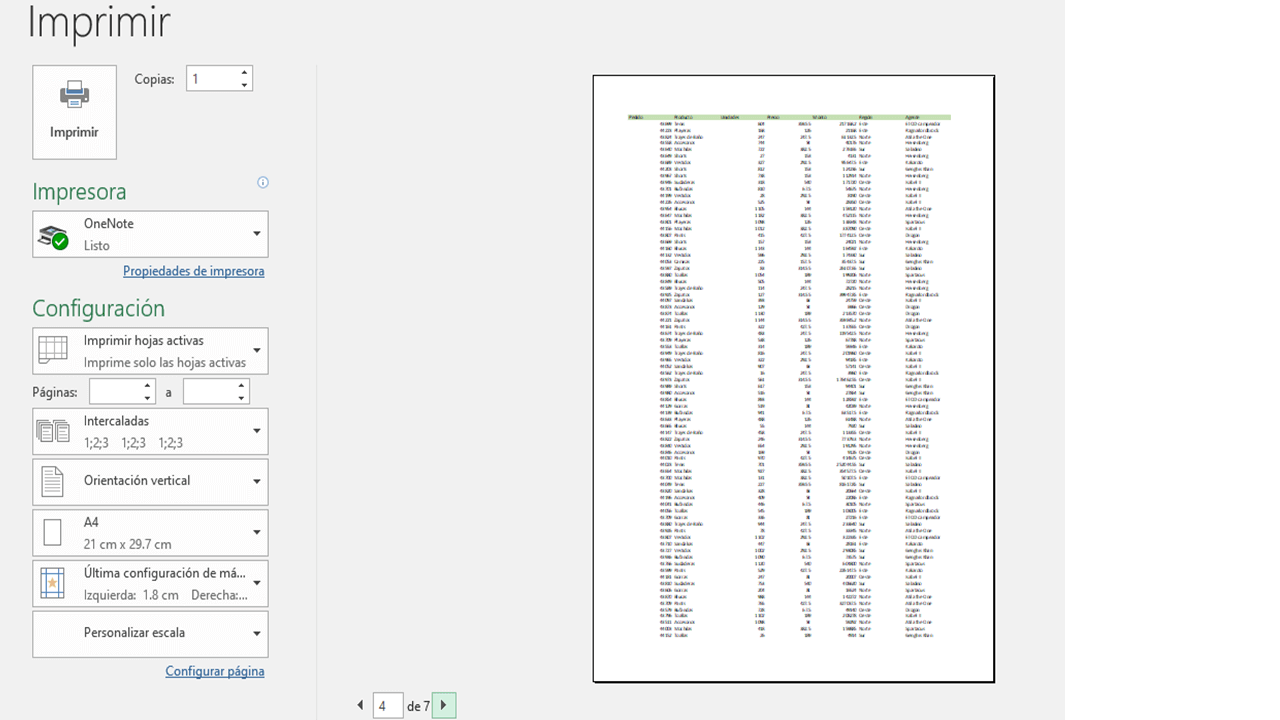The image size is (1280, 720).
Task: Click the previous page preview arrow
Action: [x=360, y=705]
